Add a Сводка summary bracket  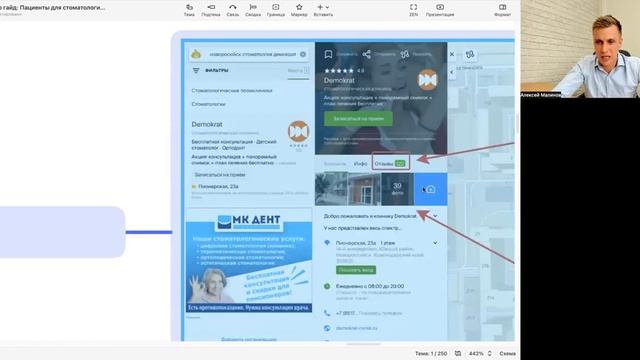[253, 10]
